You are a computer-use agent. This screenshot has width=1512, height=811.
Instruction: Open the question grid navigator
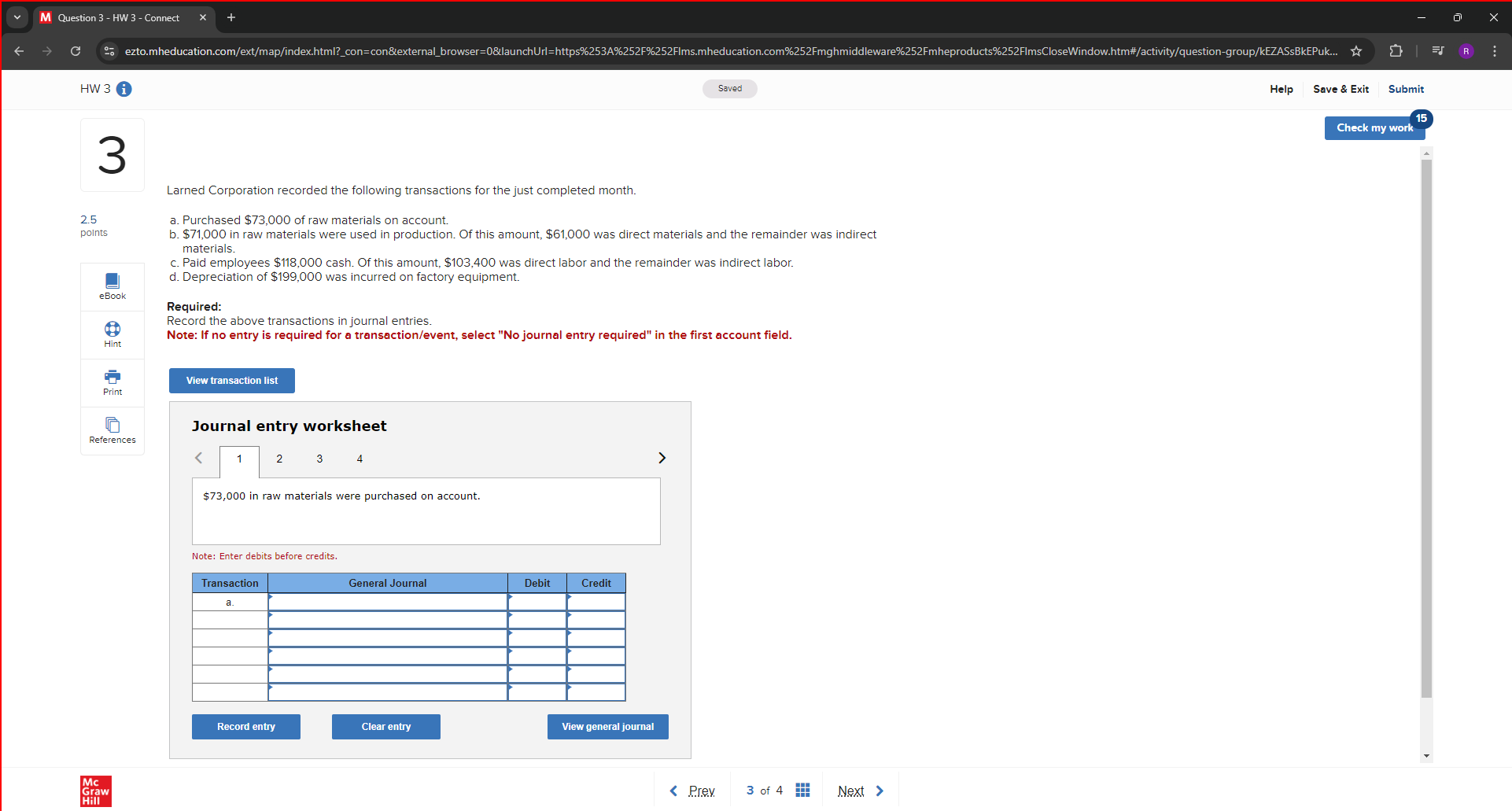tap(802, 790)
